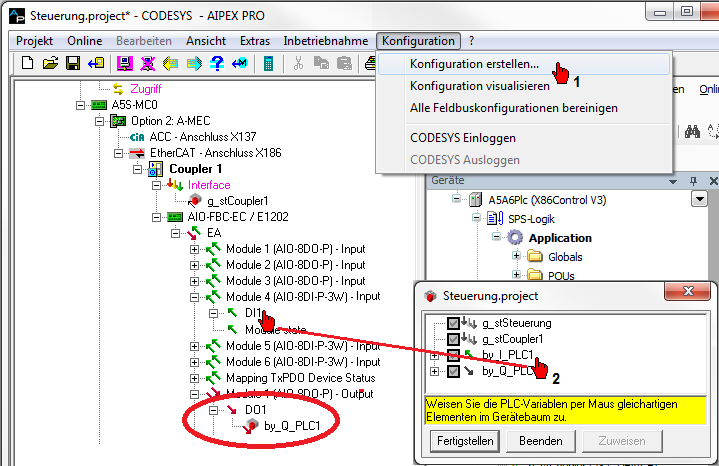Click the New project document icon

pos(28,63)
